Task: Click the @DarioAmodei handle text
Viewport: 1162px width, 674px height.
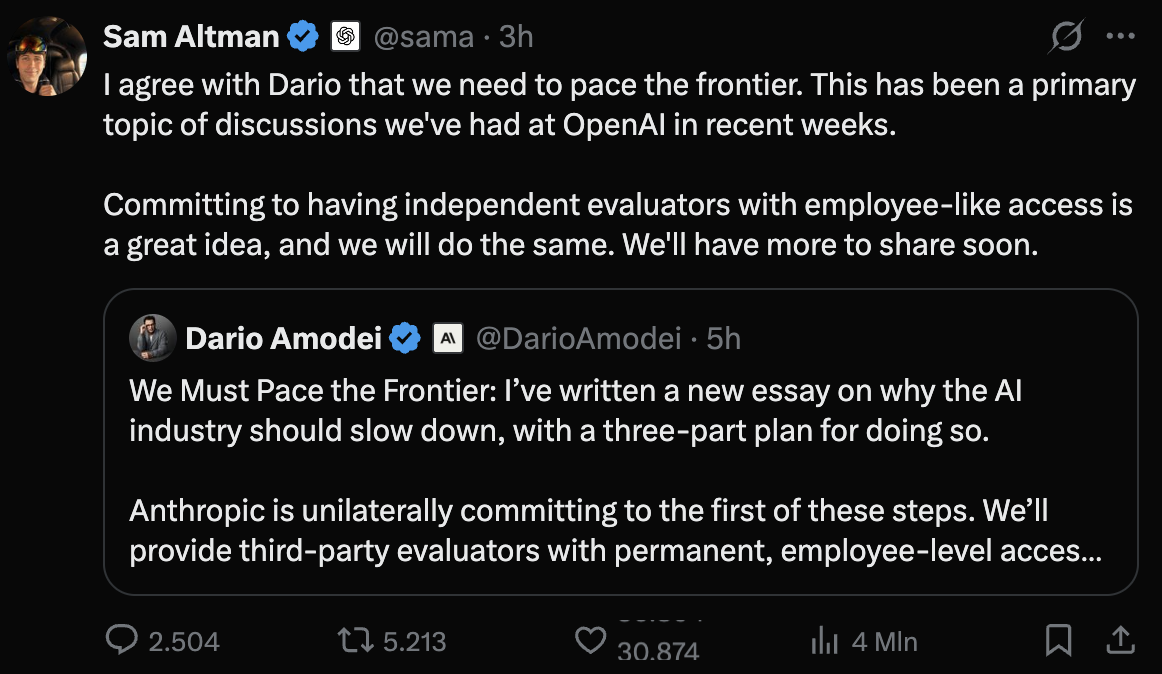Action: click(x=578, y=339)
